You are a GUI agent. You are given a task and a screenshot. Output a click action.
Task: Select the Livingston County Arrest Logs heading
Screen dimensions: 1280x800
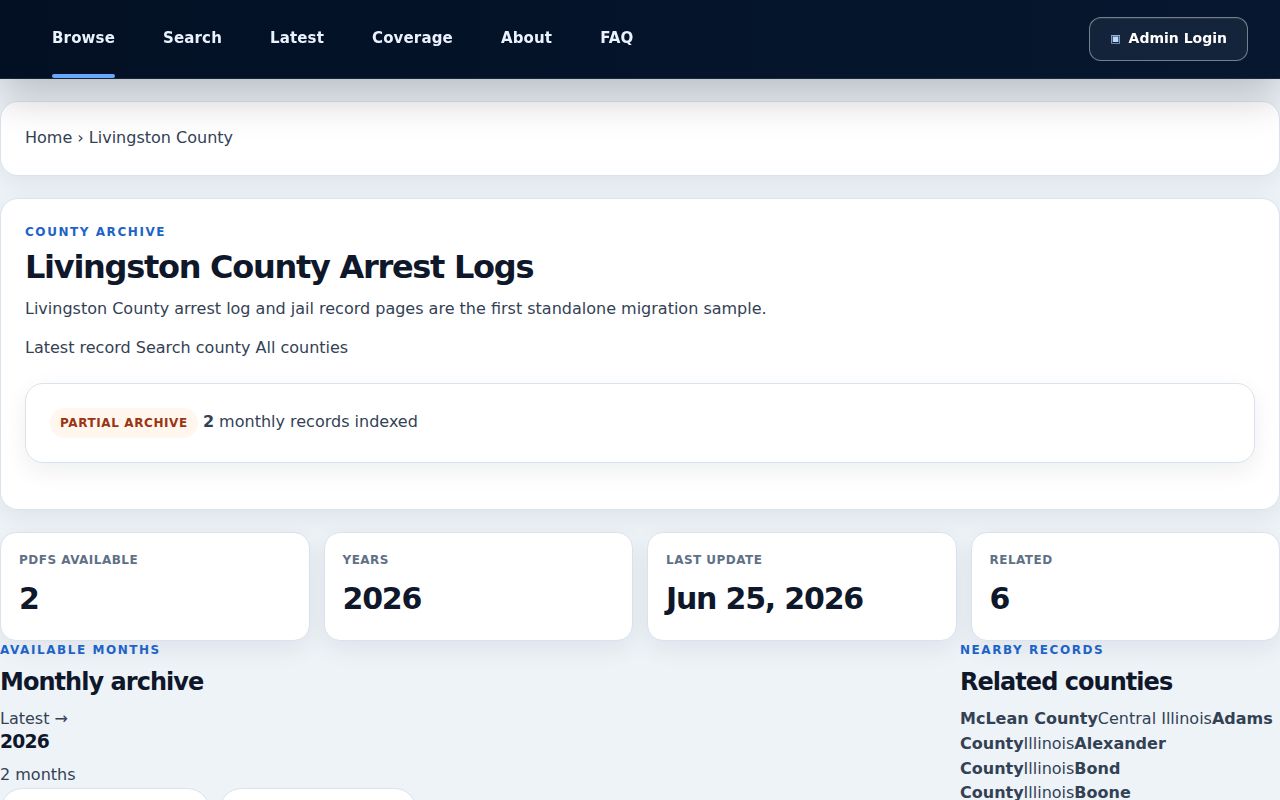[x=279, y=267]
